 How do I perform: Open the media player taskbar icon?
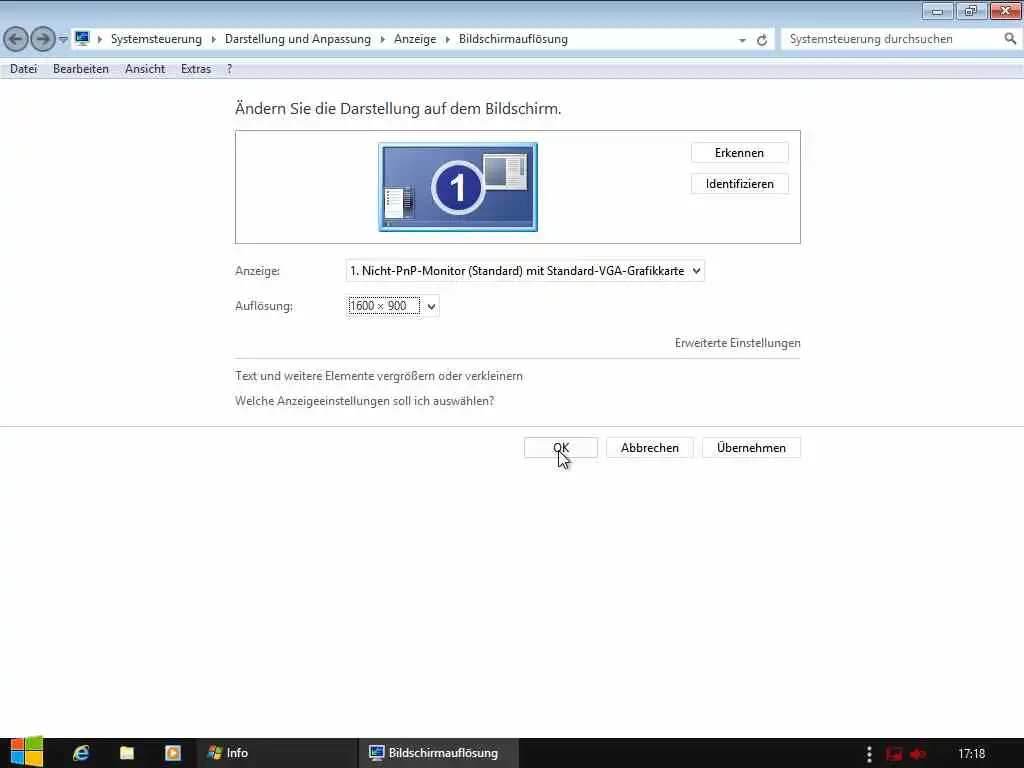172,753
